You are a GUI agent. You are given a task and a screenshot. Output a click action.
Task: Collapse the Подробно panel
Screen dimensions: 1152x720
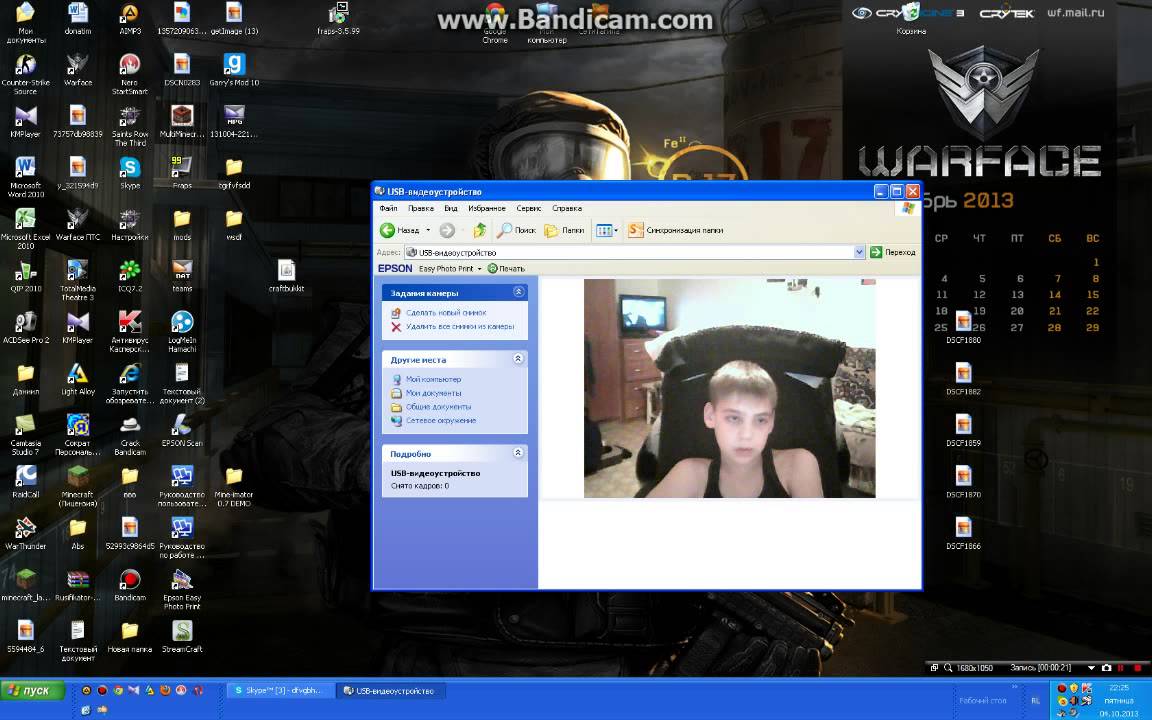point(518,453)
